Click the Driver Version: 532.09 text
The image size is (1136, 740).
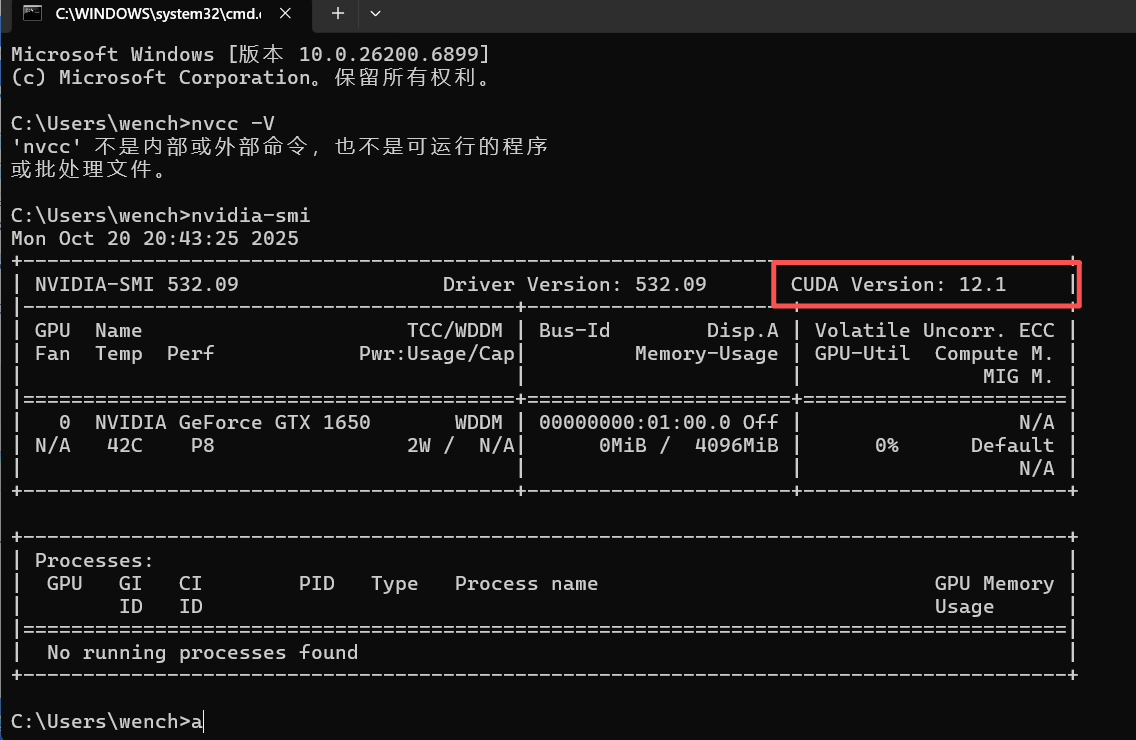tap(574, 285)
